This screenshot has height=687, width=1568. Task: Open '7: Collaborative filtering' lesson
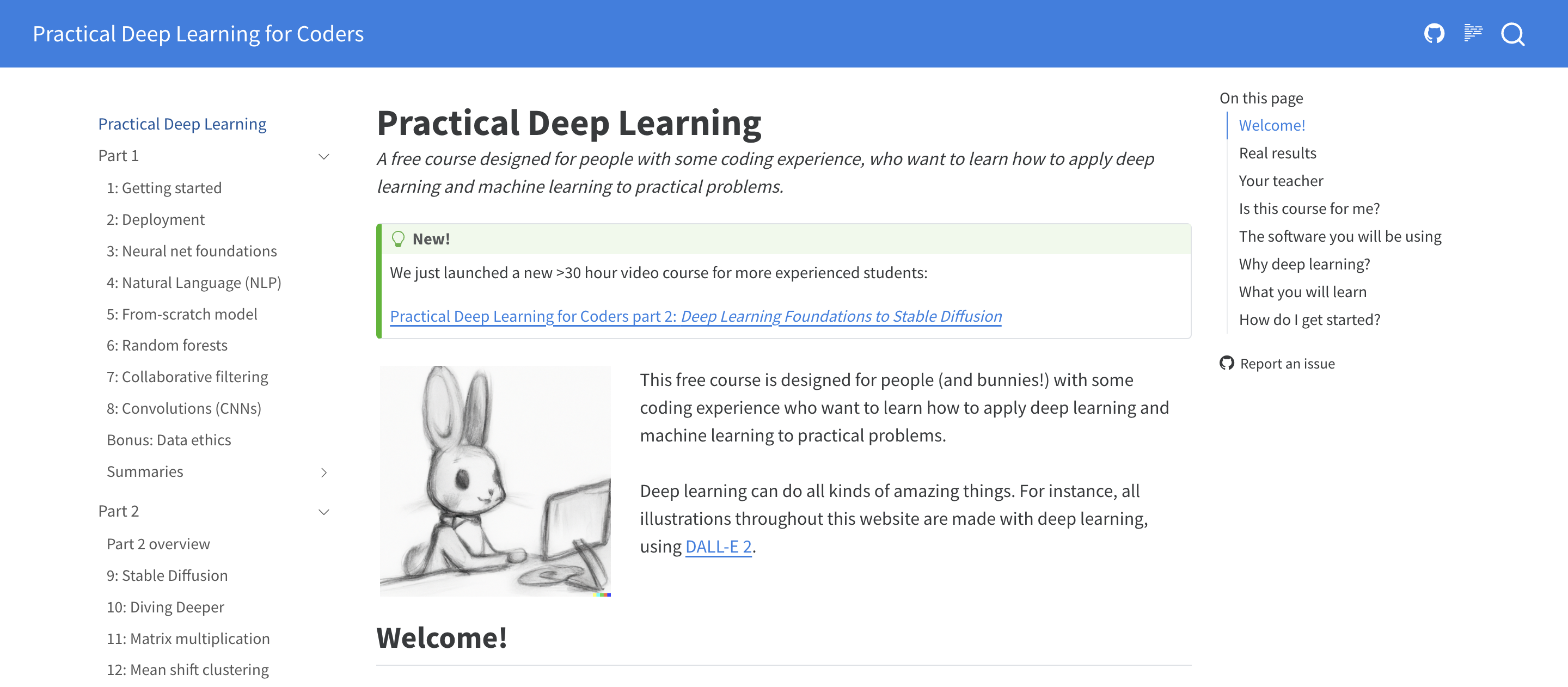coord(187,377)
